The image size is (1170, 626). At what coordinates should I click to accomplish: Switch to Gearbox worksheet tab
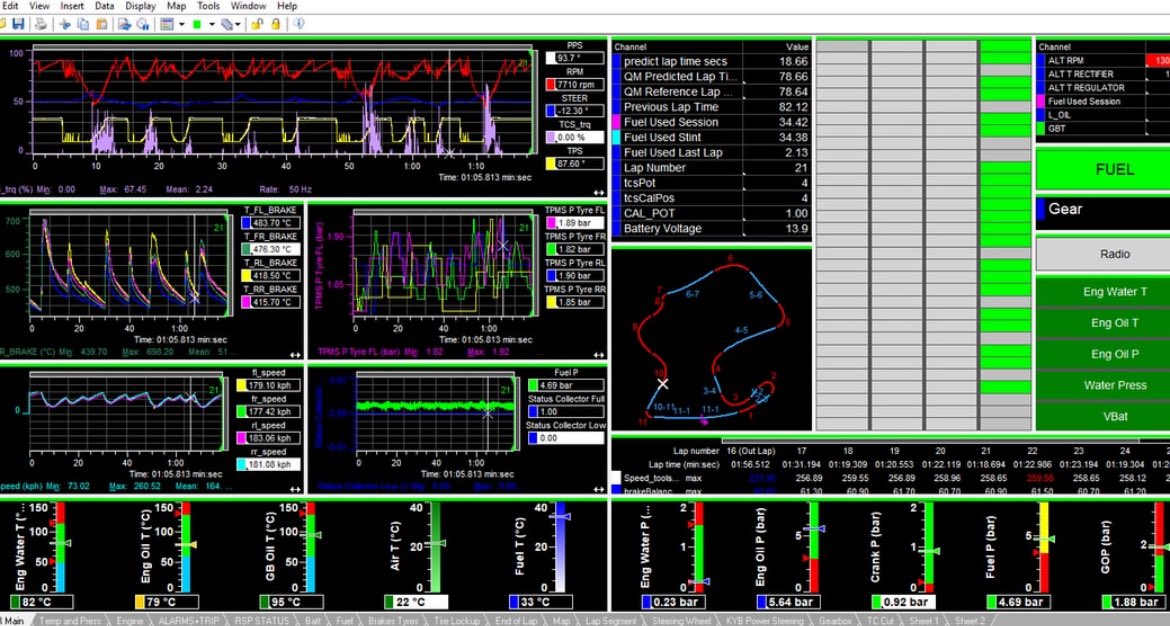click(x=835, y=621)
